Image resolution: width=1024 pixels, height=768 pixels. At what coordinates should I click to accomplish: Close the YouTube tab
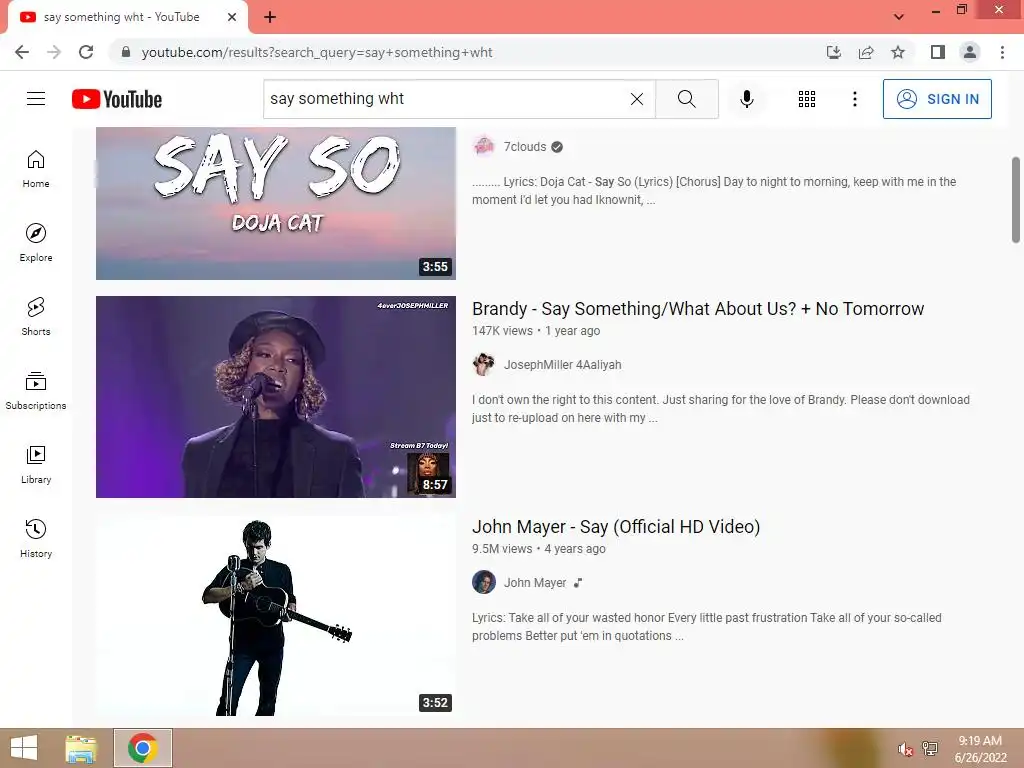(x=232, y=17)
